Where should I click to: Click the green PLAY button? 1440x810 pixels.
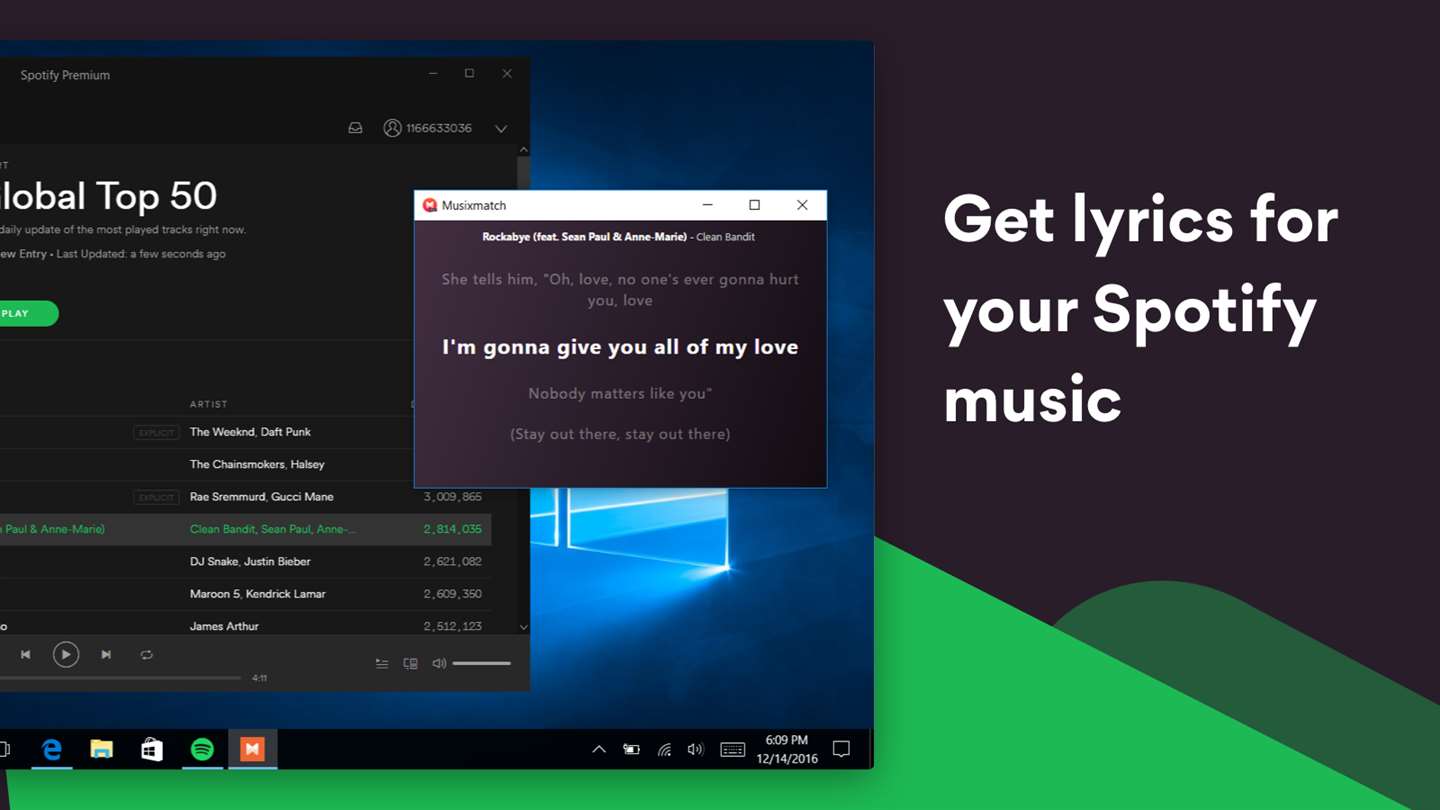(x=21, y=314)
